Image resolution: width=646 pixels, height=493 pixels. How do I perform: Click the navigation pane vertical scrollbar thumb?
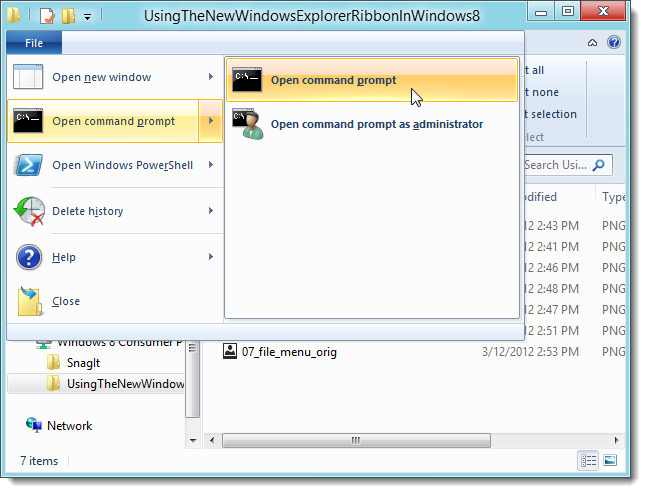point(192,379)
